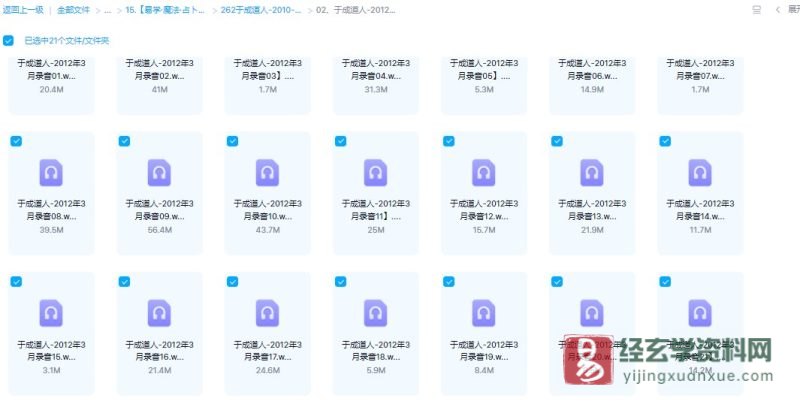Deselect the checkbox on 录音08 file
The width and height of the screenshot is (800, 410).
[16, 141]
